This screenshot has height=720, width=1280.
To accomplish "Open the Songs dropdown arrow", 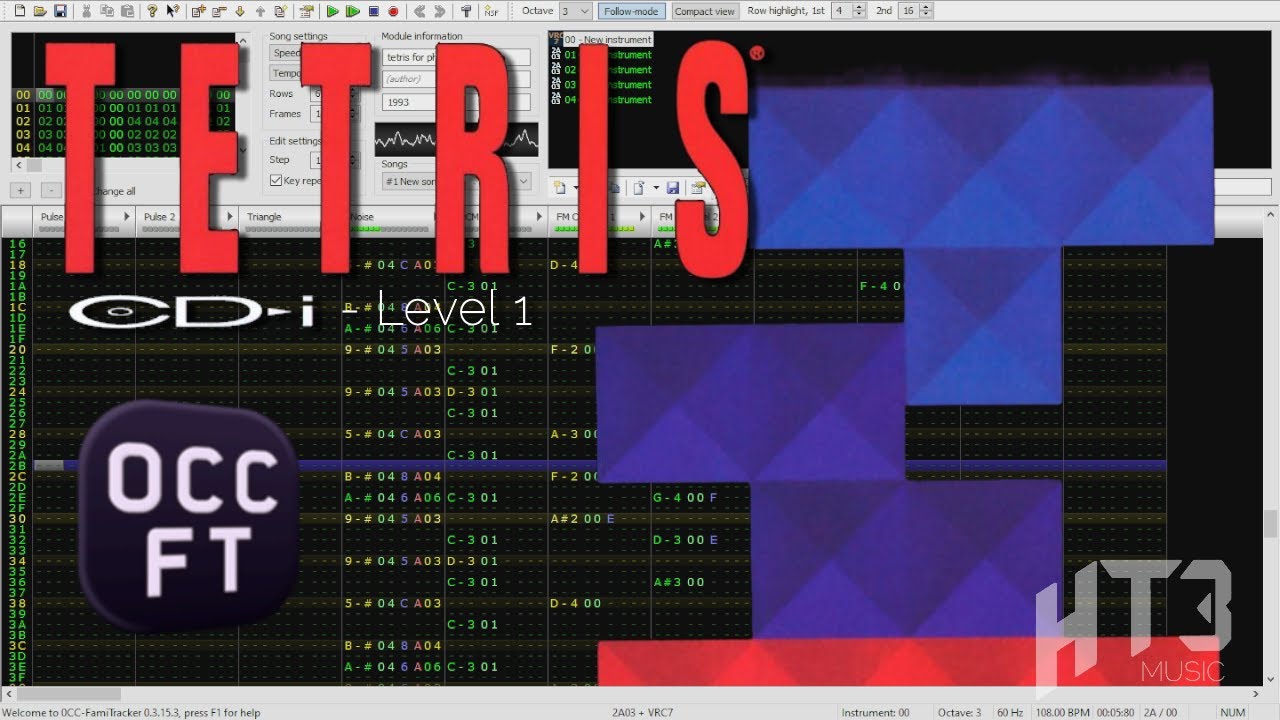I will click(x=523, y=181).
